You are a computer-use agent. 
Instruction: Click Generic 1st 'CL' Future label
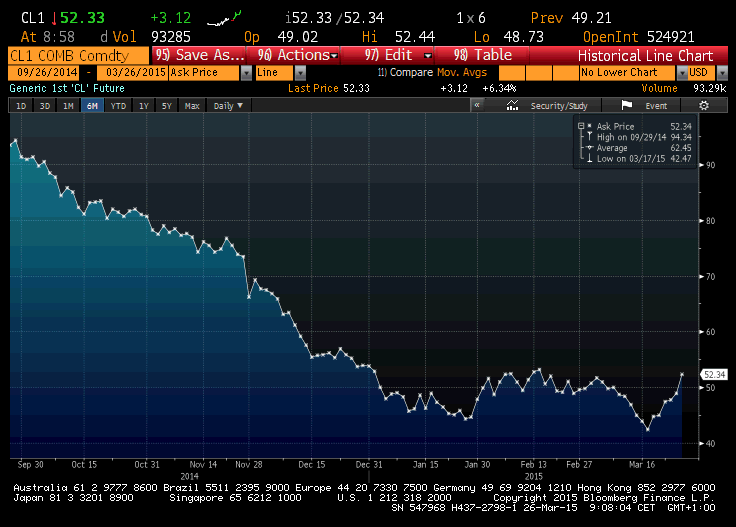point(67,88)
